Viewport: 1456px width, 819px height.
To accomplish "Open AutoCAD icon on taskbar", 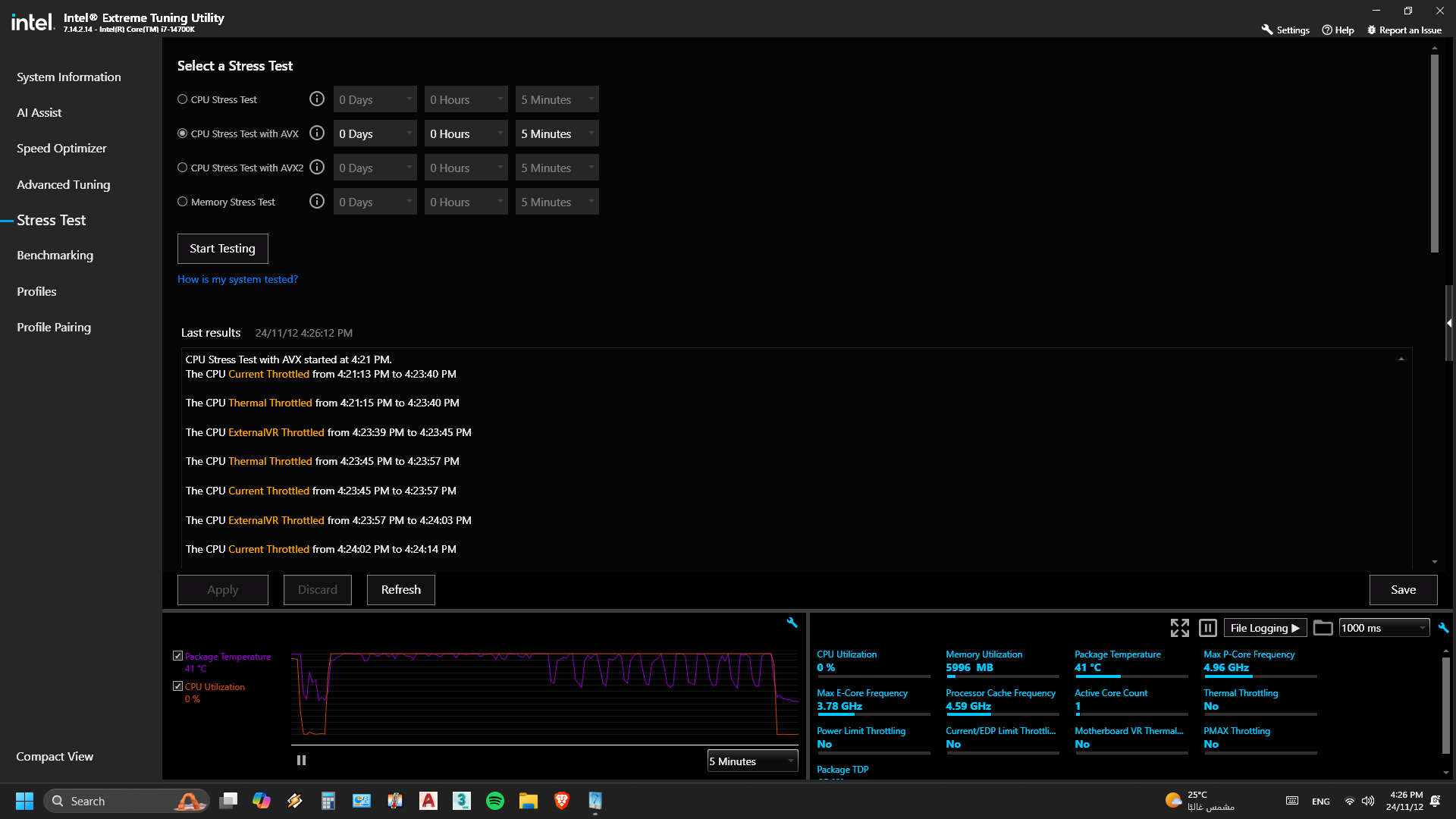I will point(428,801).
